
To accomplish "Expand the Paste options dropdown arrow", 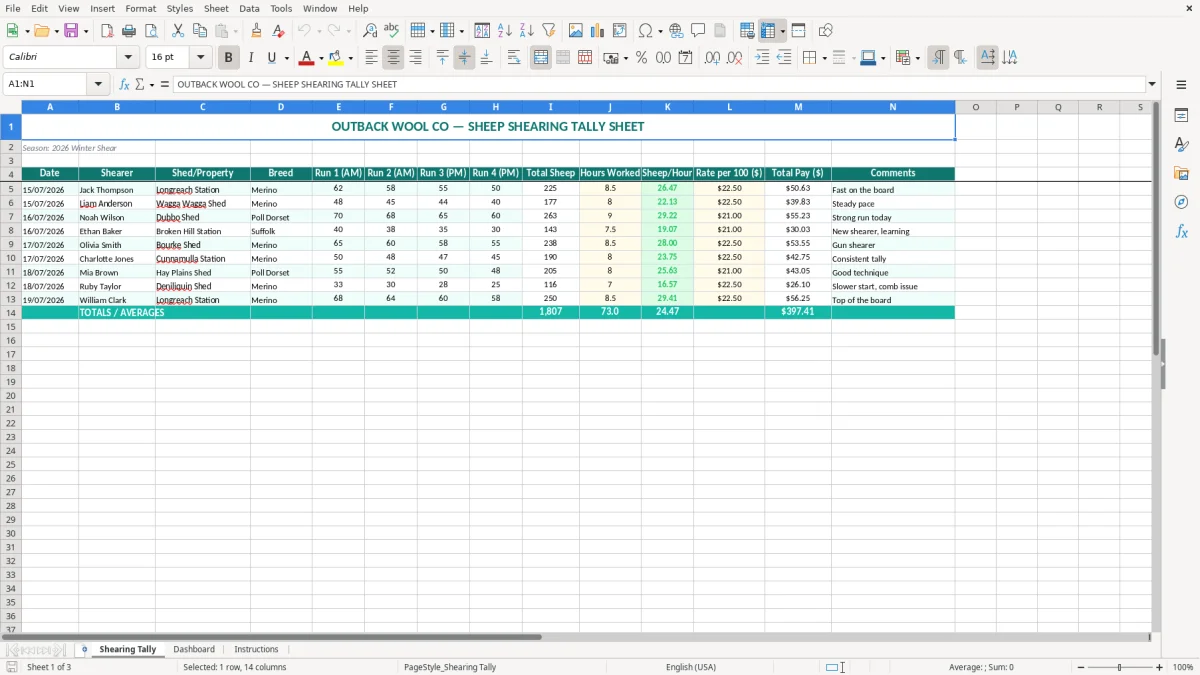I will point(235,31).
